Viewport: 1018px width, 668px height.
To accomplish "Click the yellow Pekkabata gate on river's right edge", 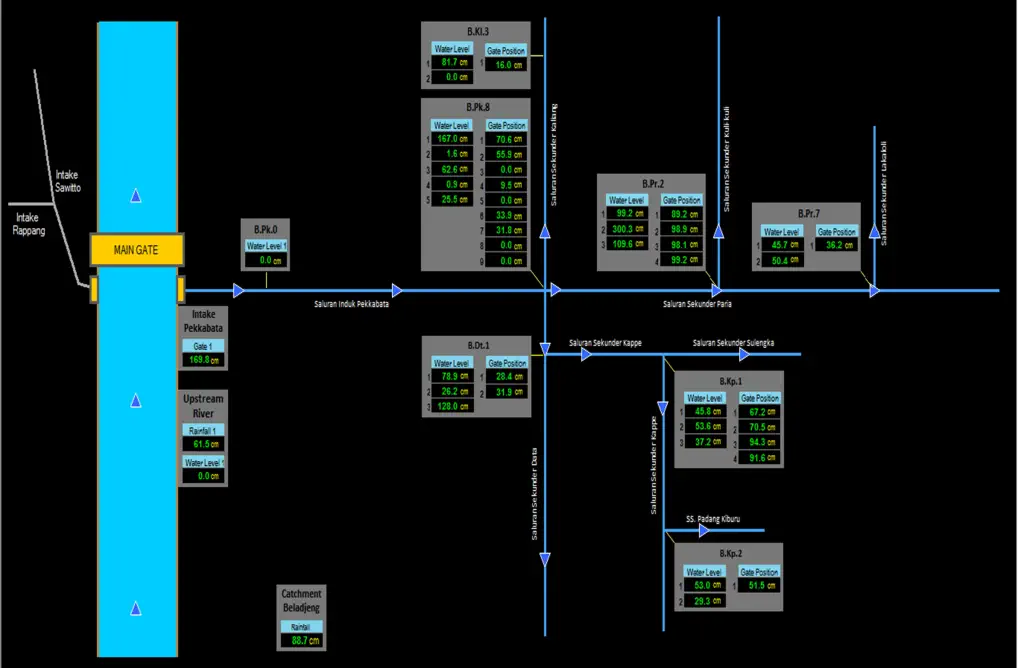I will click(181, 290).
